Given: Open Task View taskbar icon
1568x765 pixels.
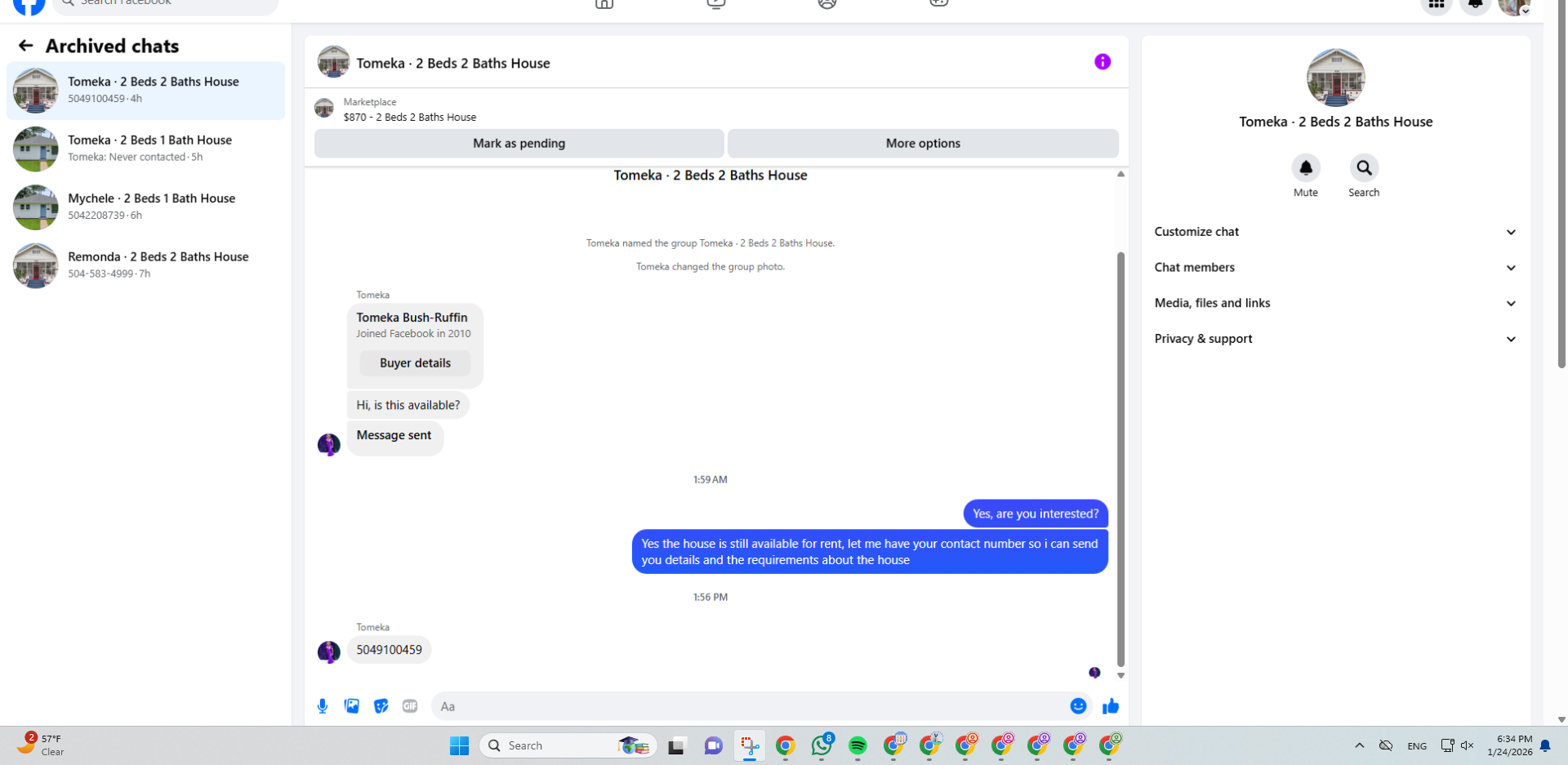Looking at the screenshot, I should [x=676, y=745].
